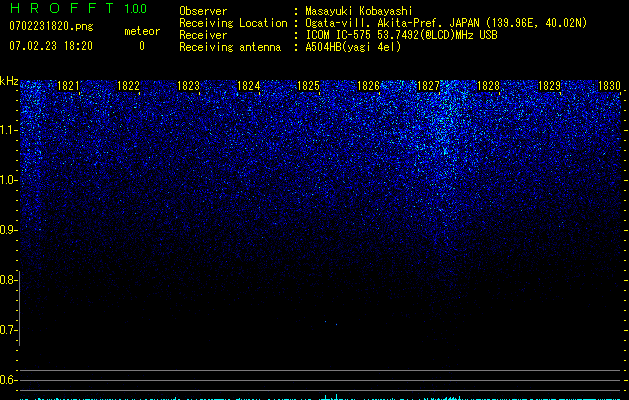Click the 0.6 frequency axis label

8,380
